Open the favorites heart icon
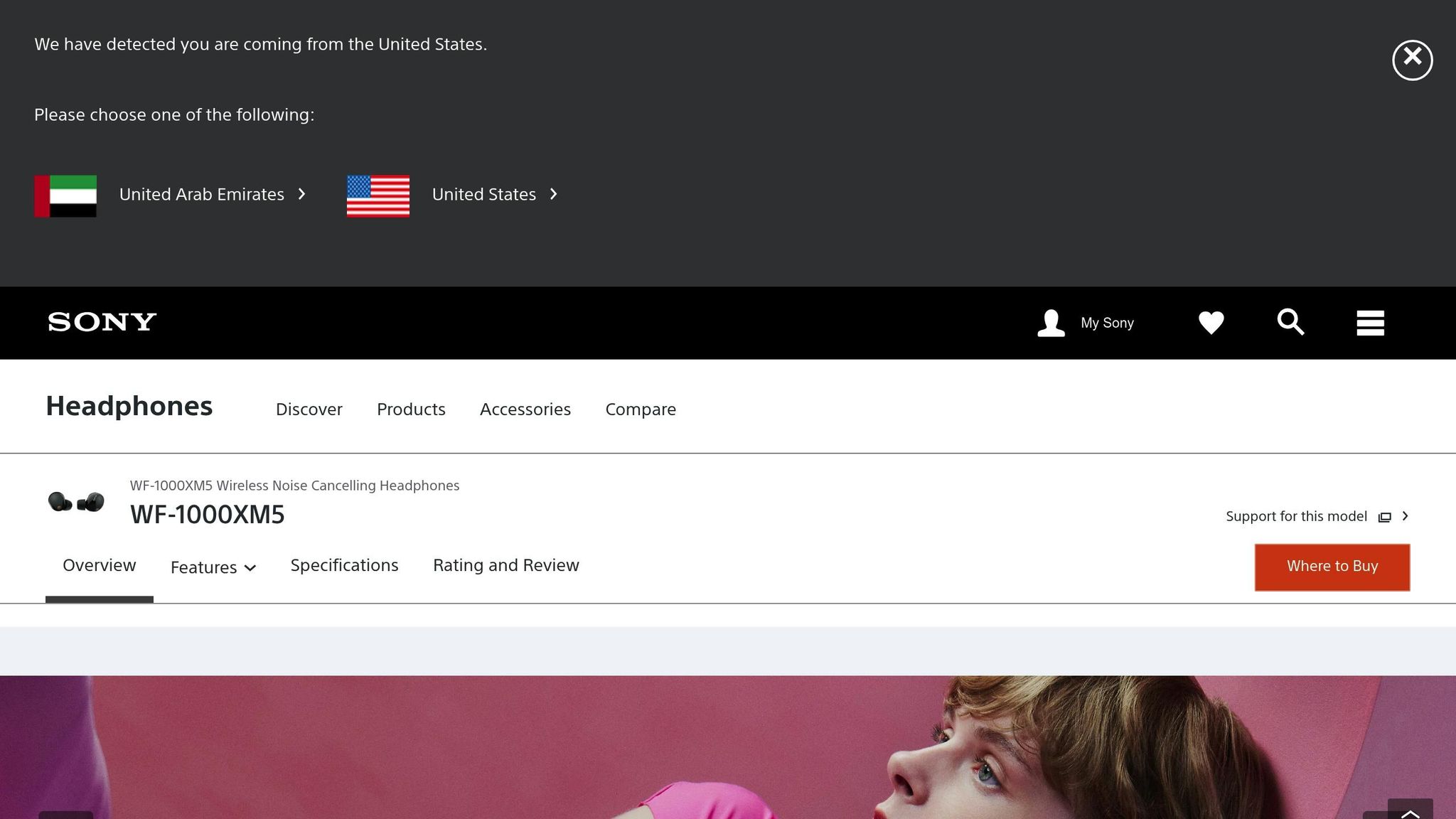Image resolution: width=1456 pixels, height=819 pixels. pyautogui.click(x=1211, y=323)
